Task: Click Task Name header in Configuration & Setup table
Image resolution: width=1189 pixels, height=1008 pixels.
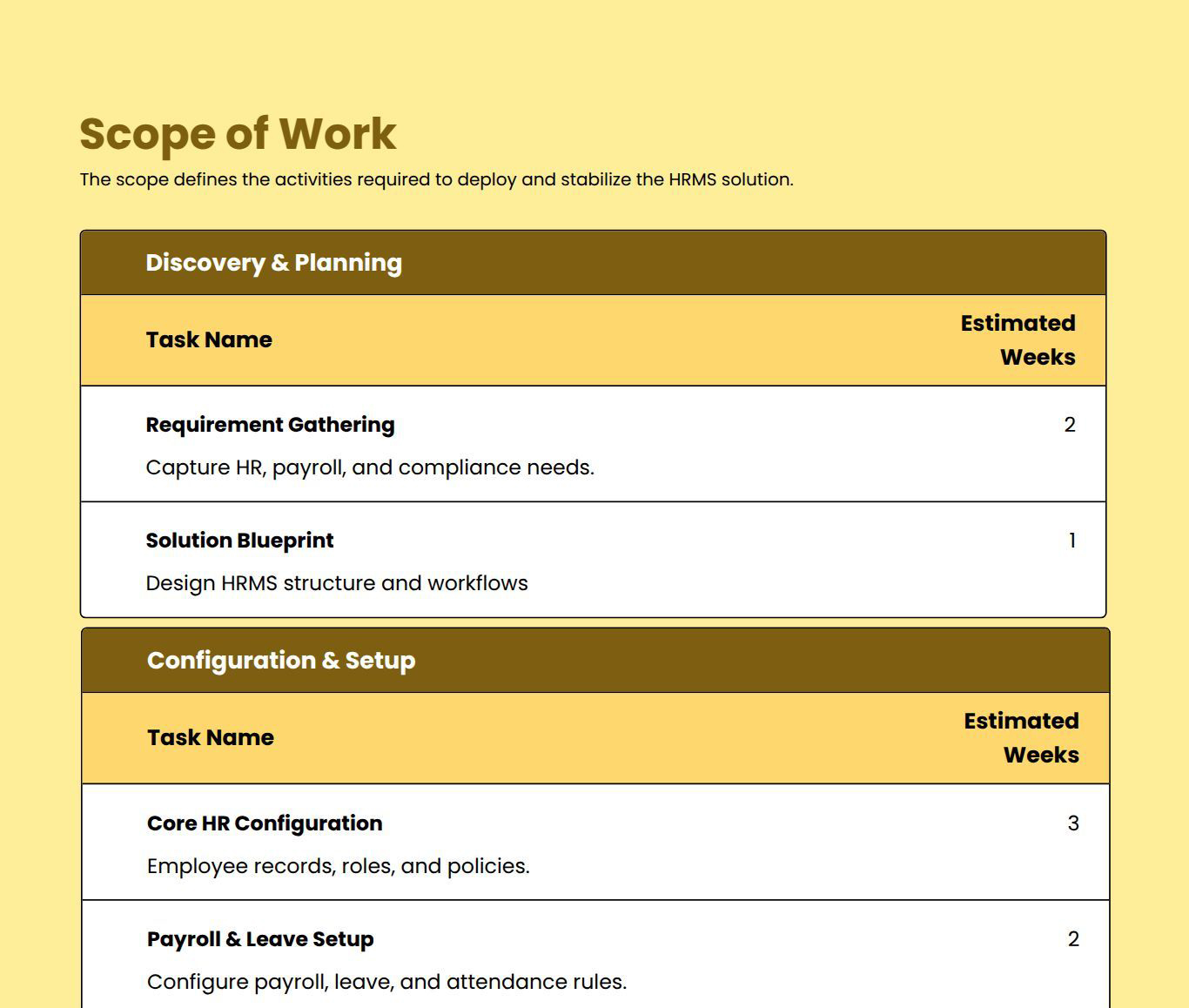Action: tap(211, 738)
